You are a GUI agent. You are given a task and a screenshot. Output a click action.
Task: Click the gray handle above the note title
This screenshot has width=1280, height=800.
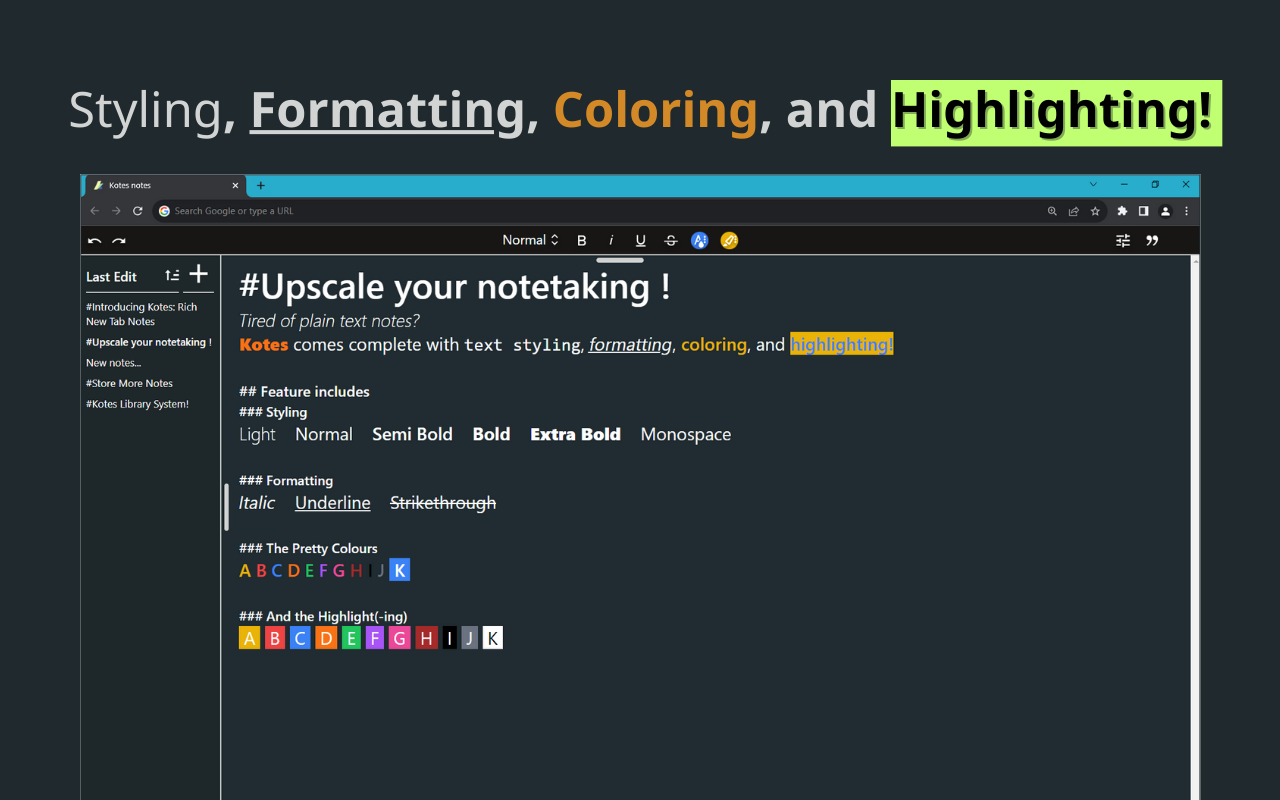620,260
